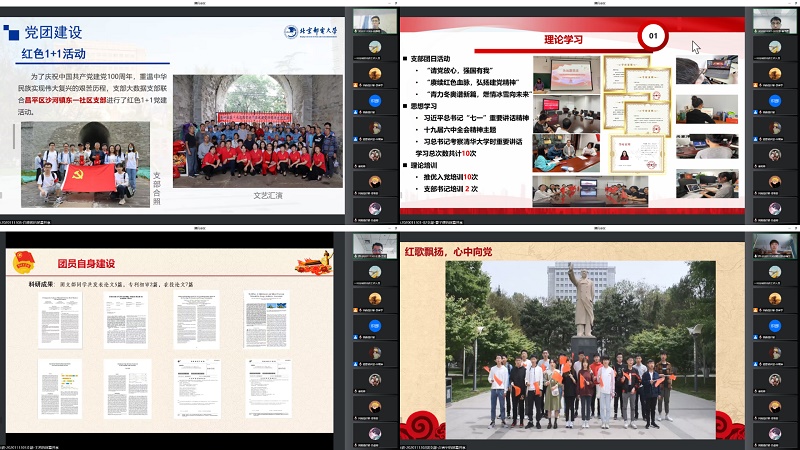Select purple-haired avatar in bottom-left window sidebar

pos(375,434)
